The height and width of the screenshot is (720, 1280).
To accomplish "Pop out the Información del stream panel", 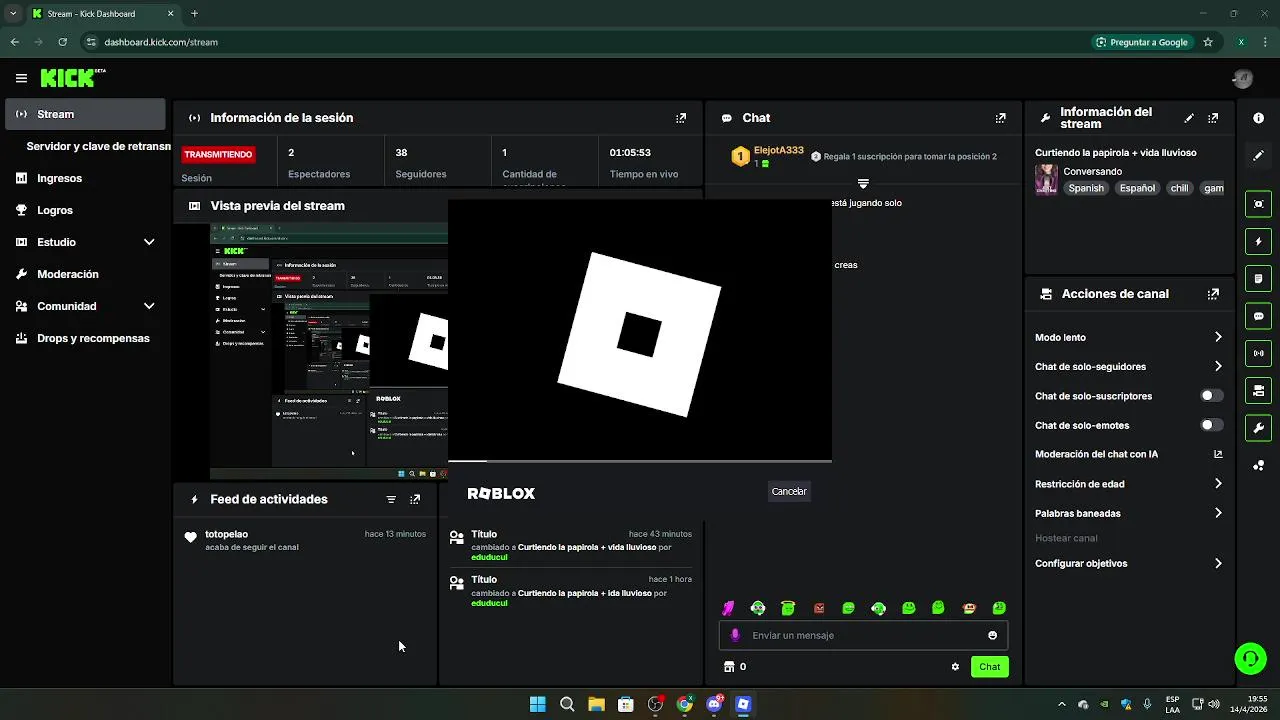I will 1213,118.
